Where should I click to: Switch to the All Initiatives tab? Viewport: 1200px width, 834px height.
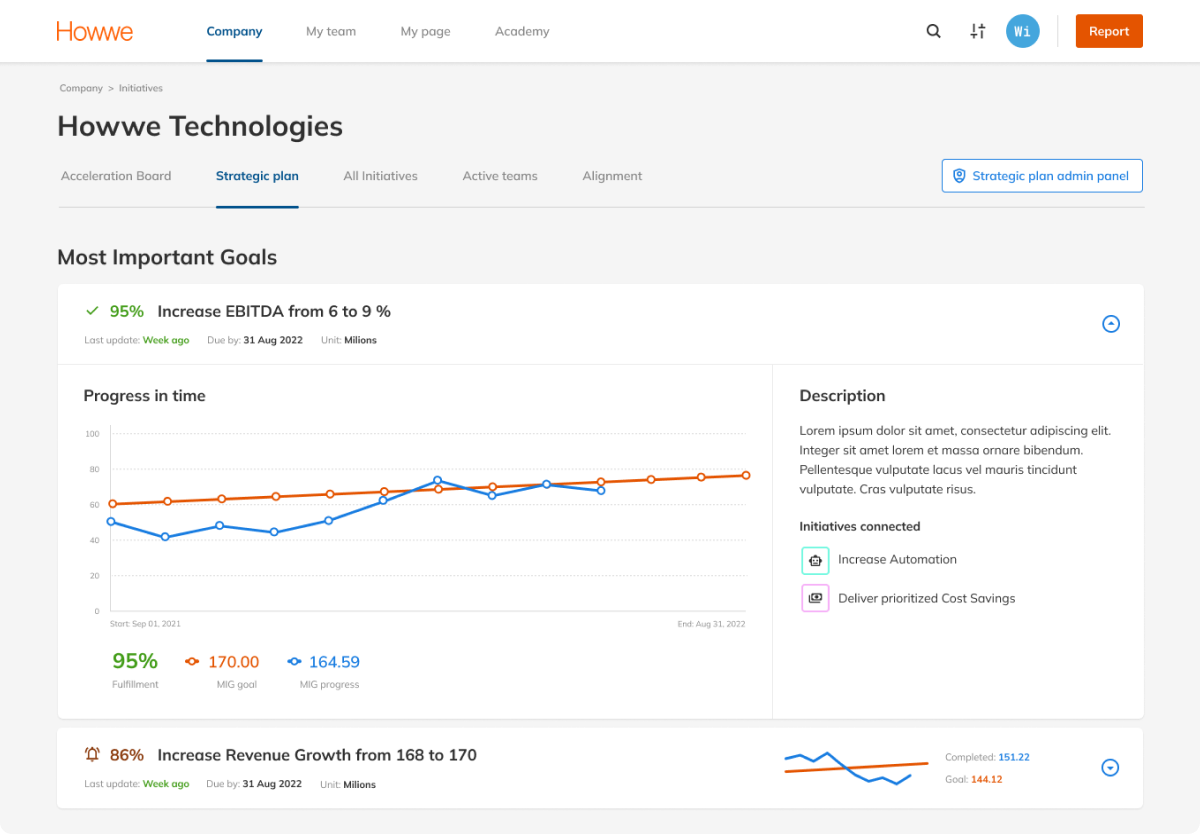(x=380, y=176)
